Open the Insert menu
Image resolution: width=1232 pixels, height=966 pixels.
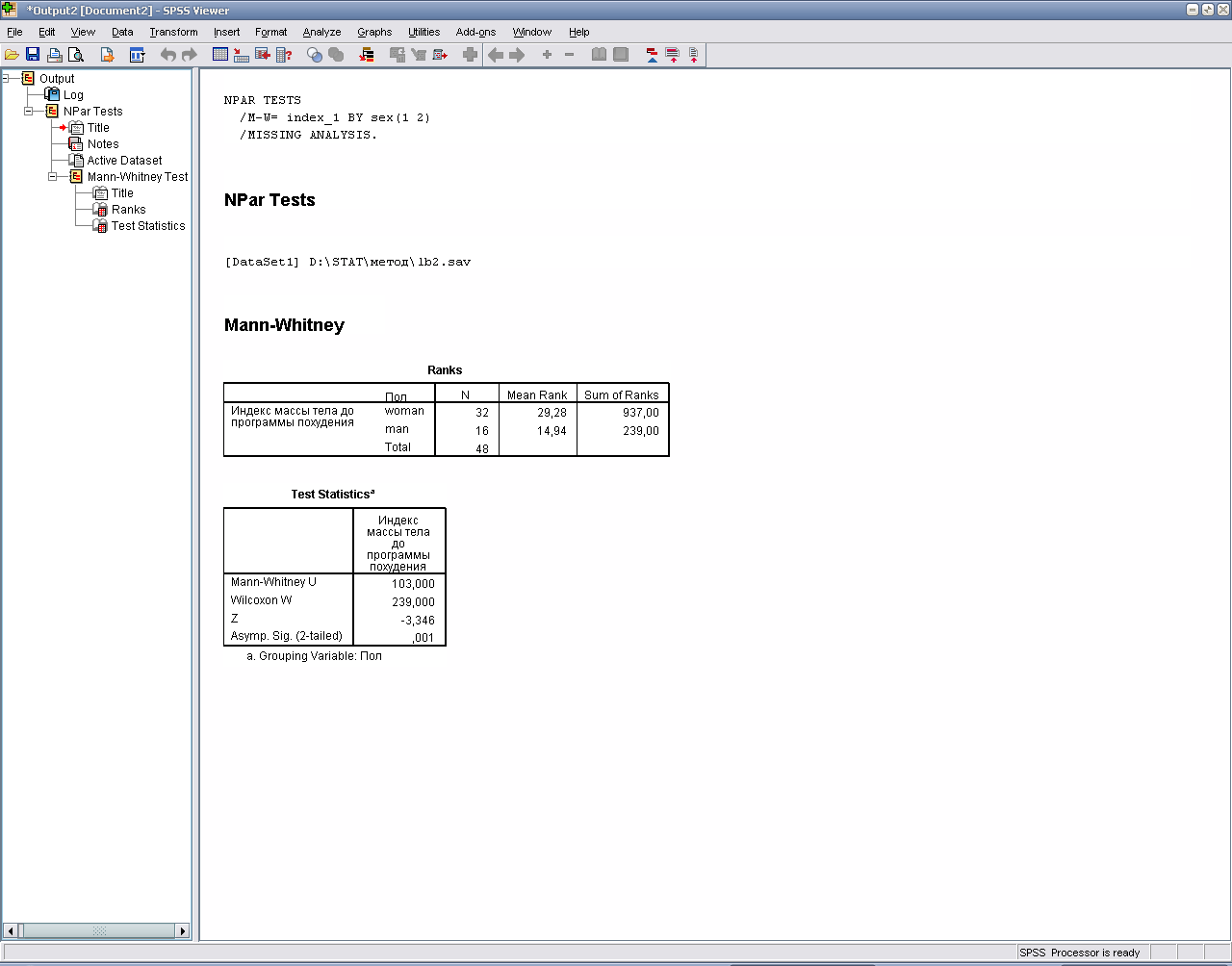click(227, 32)
